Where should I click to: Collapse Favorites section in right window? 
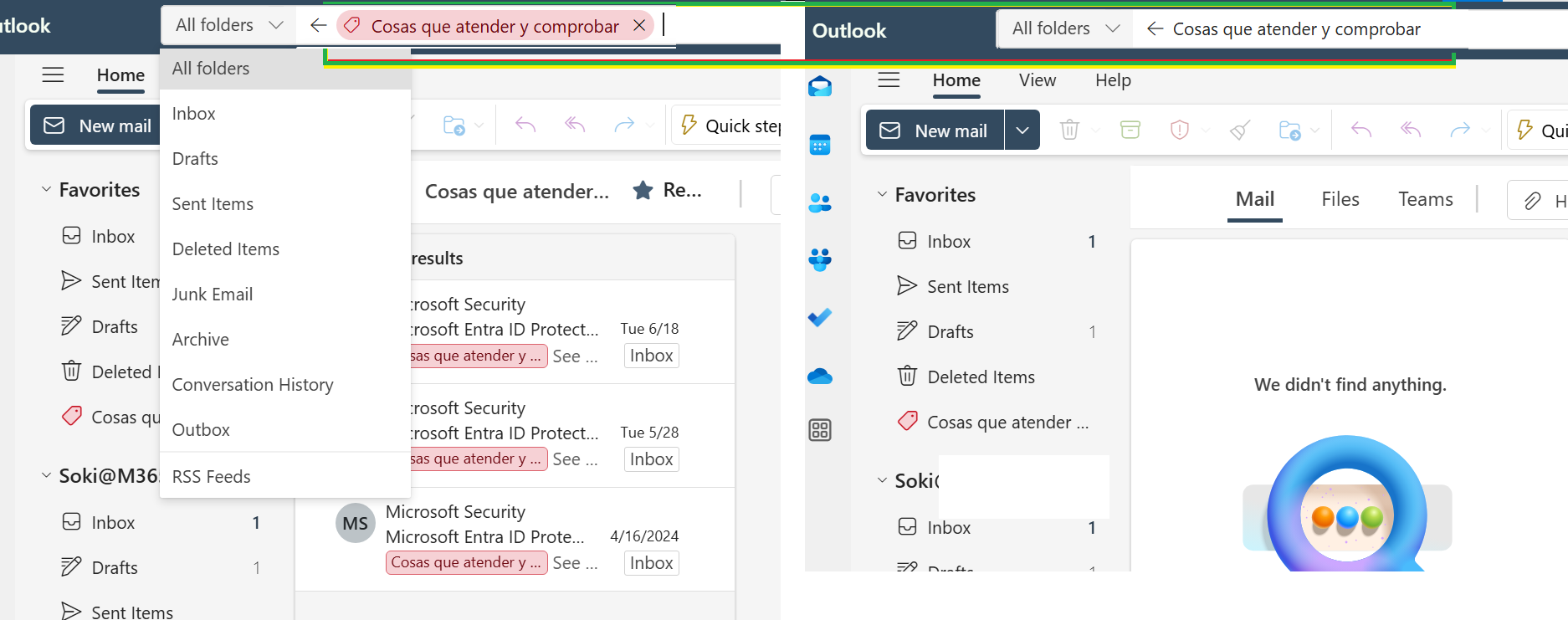882,195
